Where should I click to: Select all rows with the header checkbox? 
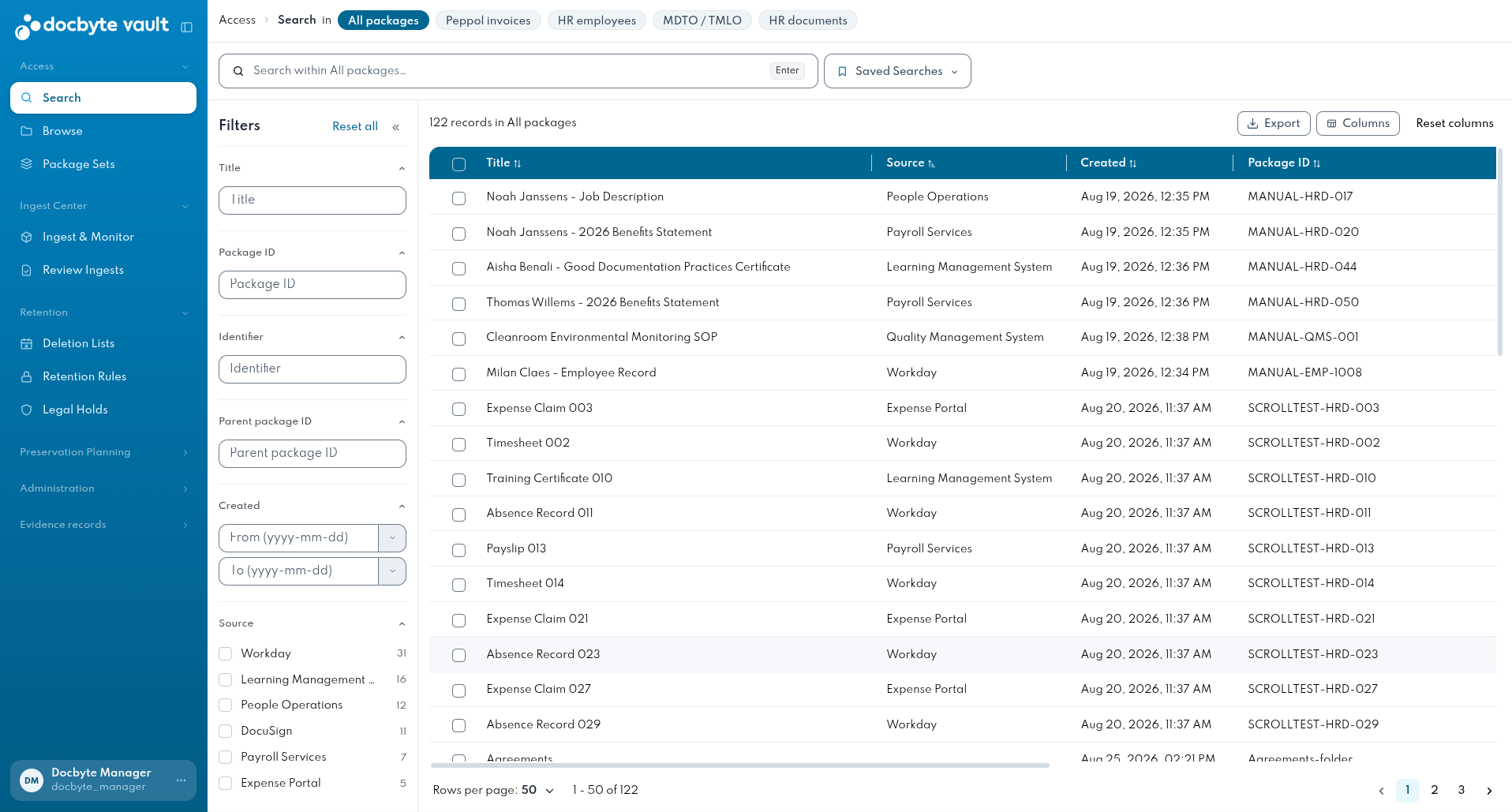click(458, 164)
